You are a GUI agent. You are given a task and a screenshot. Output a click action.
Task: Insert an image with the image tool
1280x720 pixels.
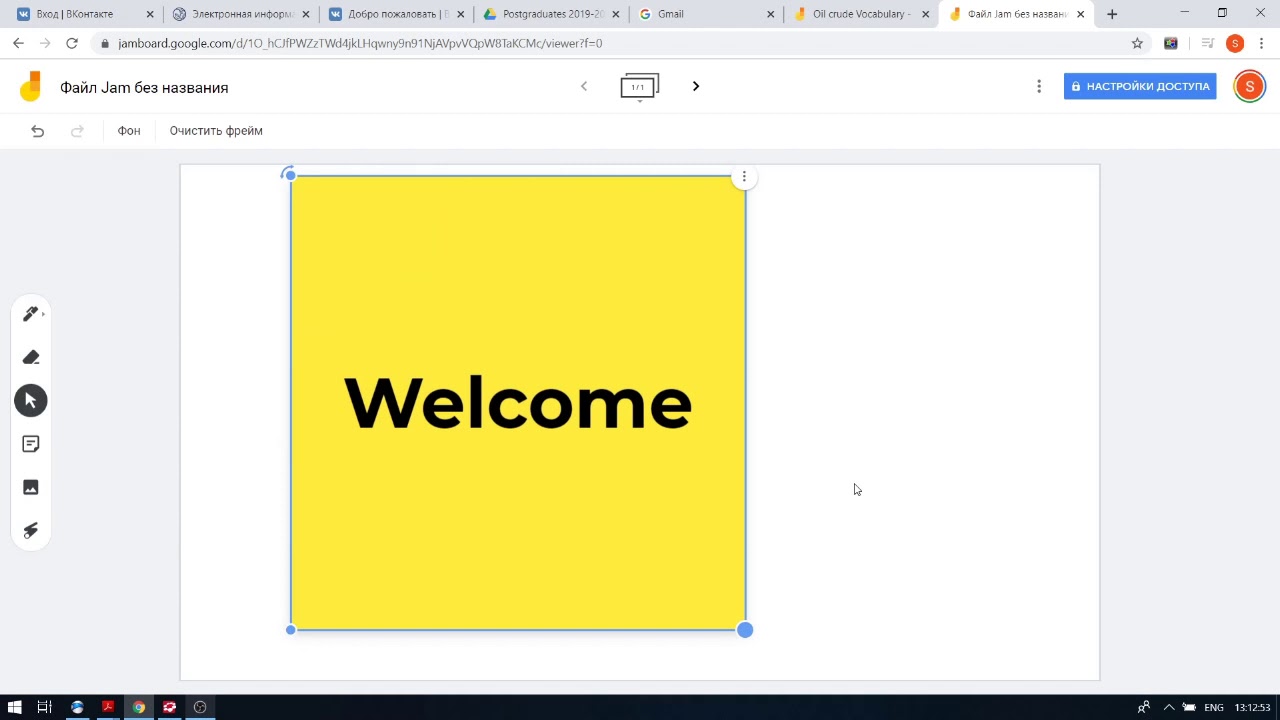coord(31,487)
